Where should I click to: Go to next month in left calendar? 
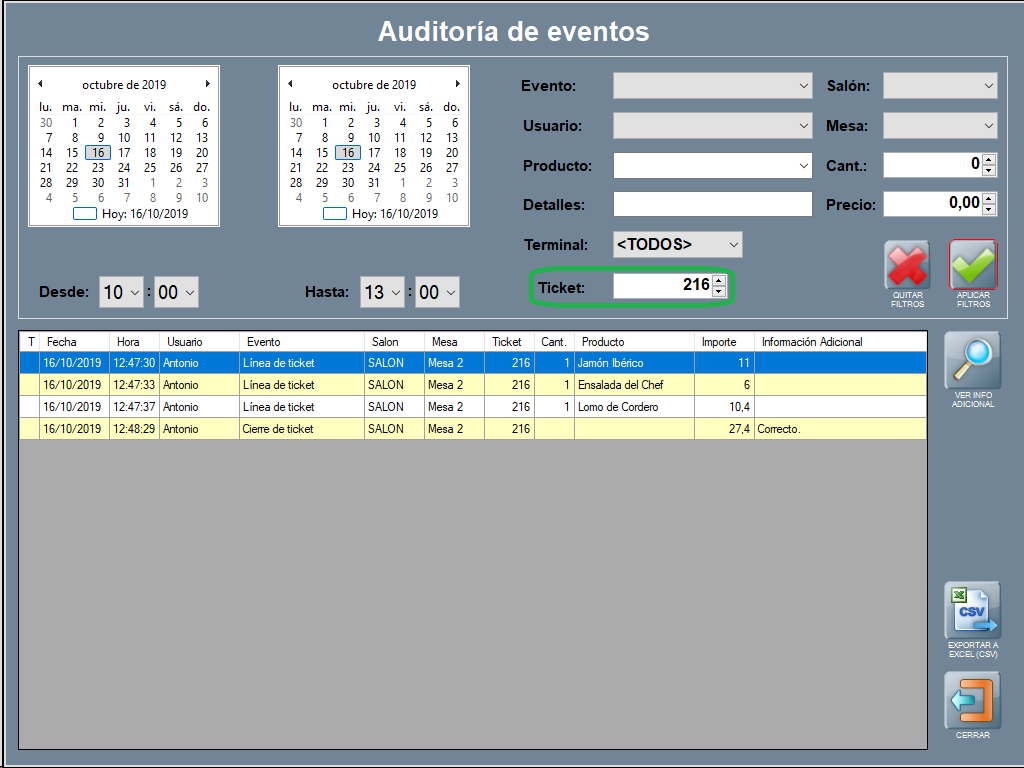click(208, 84)
